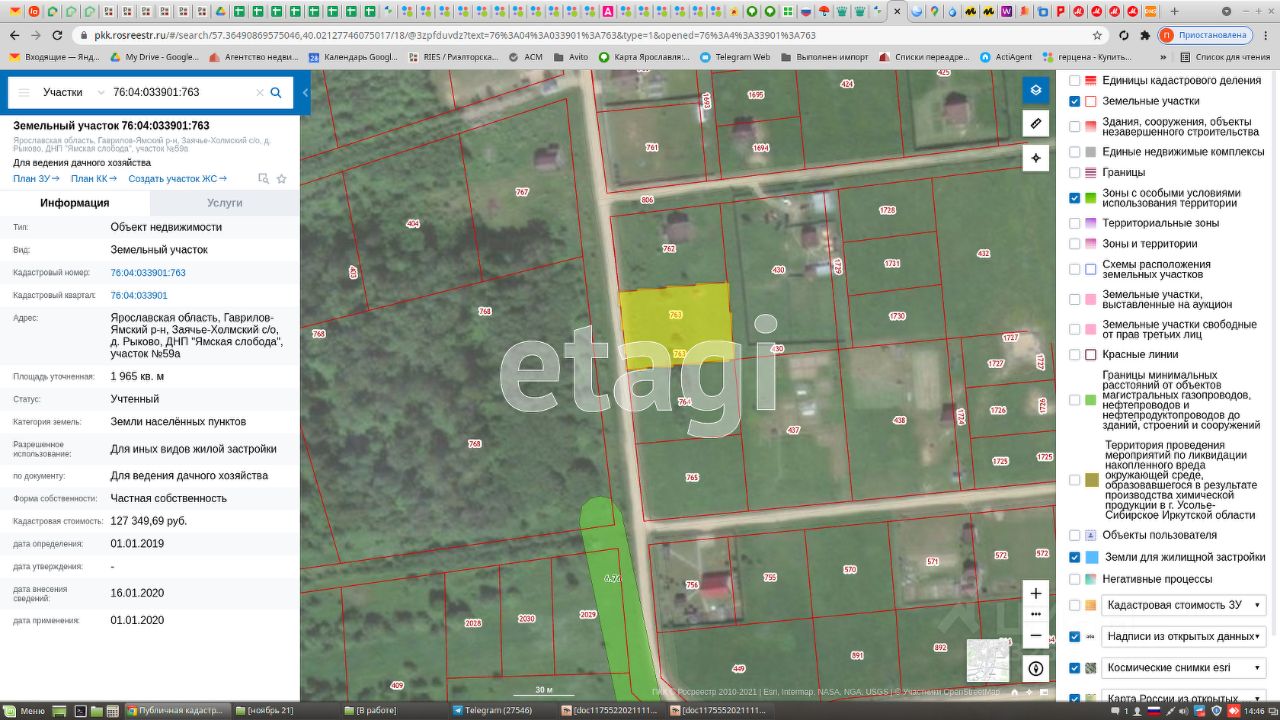This screenshot has width=1280, height=720.
Task: Zoom in with the plus button
Action: tap(1036, 593)
